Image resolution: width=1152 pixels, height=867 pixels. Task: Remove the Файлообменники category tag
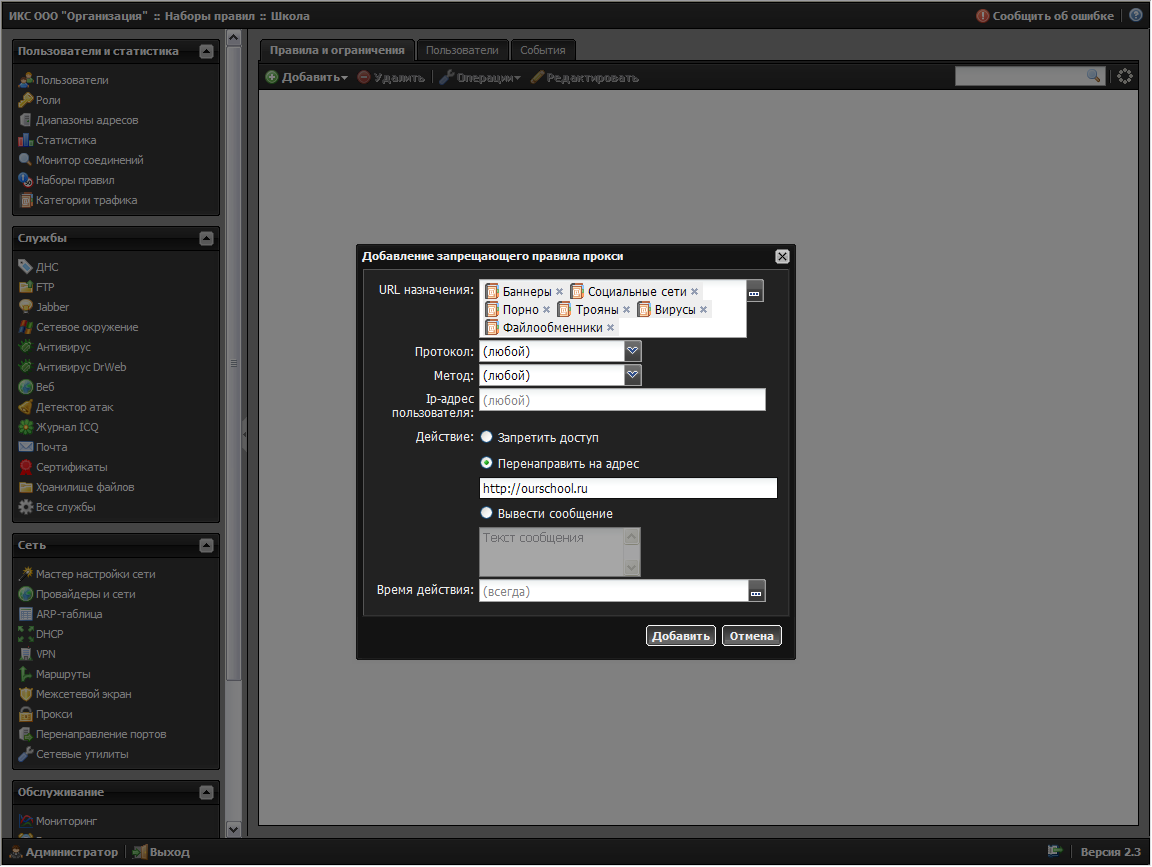tap(610, 328)
